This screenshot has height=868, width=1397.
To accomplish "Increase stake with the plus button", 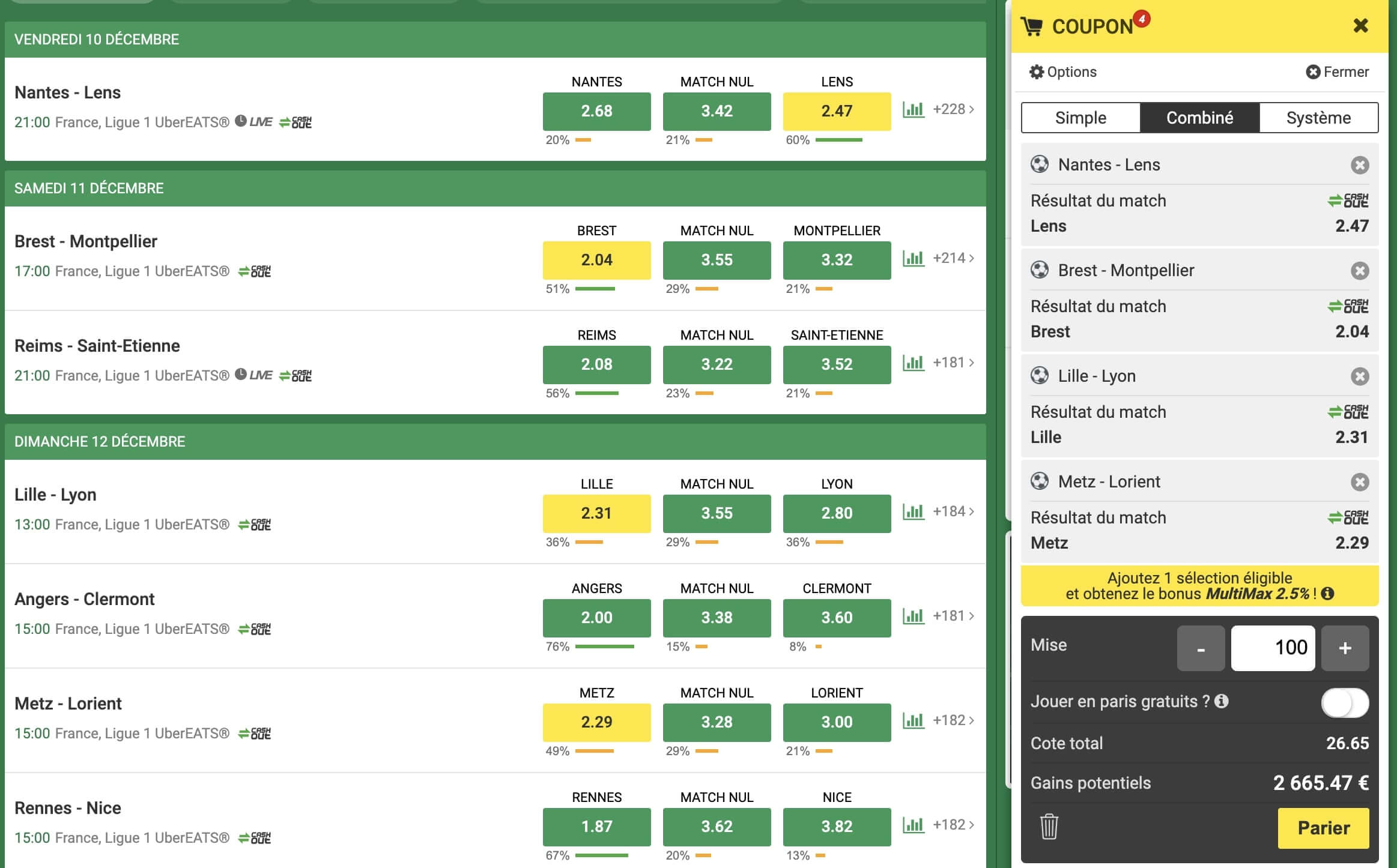I will [1345, 648].
